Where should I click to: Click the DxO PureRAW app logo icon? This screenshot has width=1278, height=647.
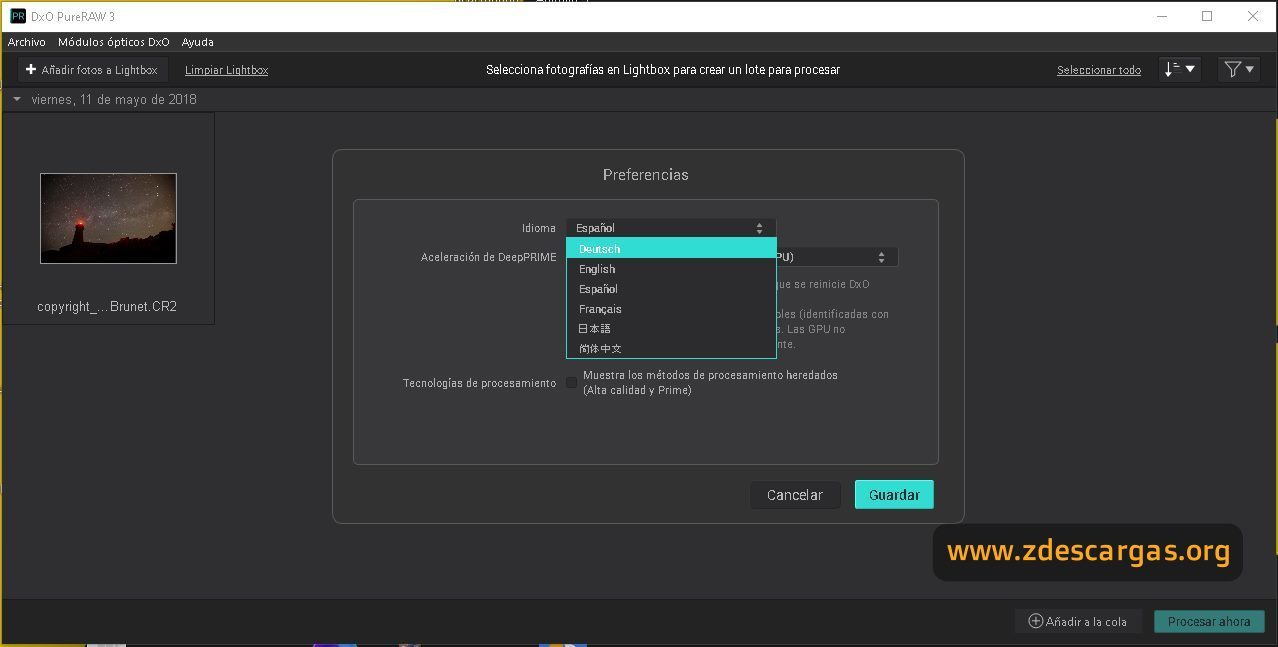click(x=18, y=16)
